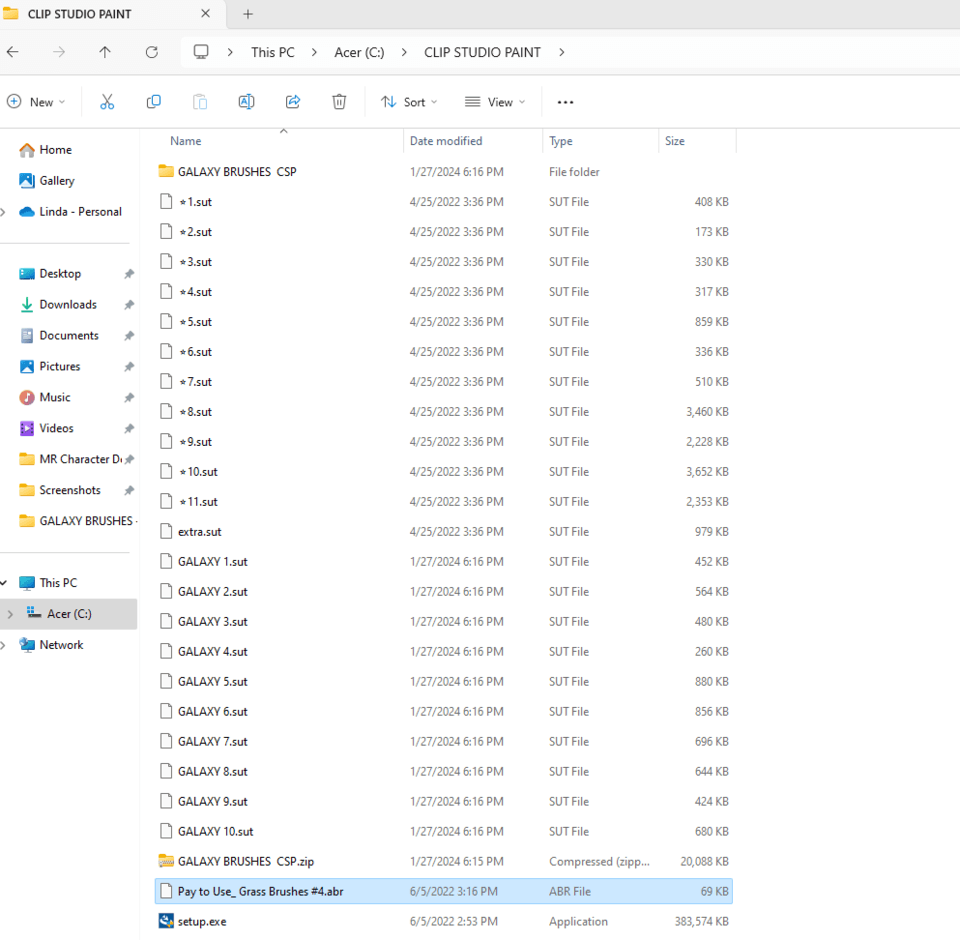Click the Share icon in toolbar
960x940 pixels.
(x=293, y=102)
